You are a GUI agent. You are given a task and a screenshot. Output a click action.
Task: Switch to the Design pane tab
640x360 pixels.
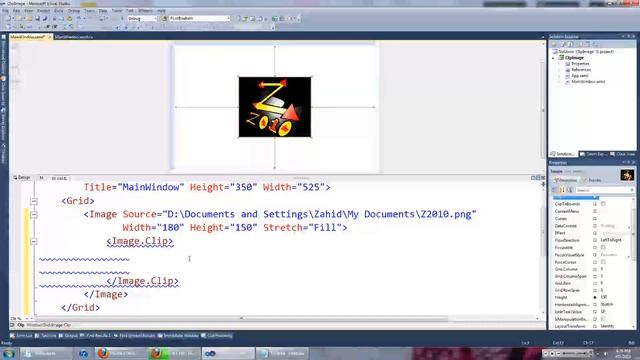point(22,178)
